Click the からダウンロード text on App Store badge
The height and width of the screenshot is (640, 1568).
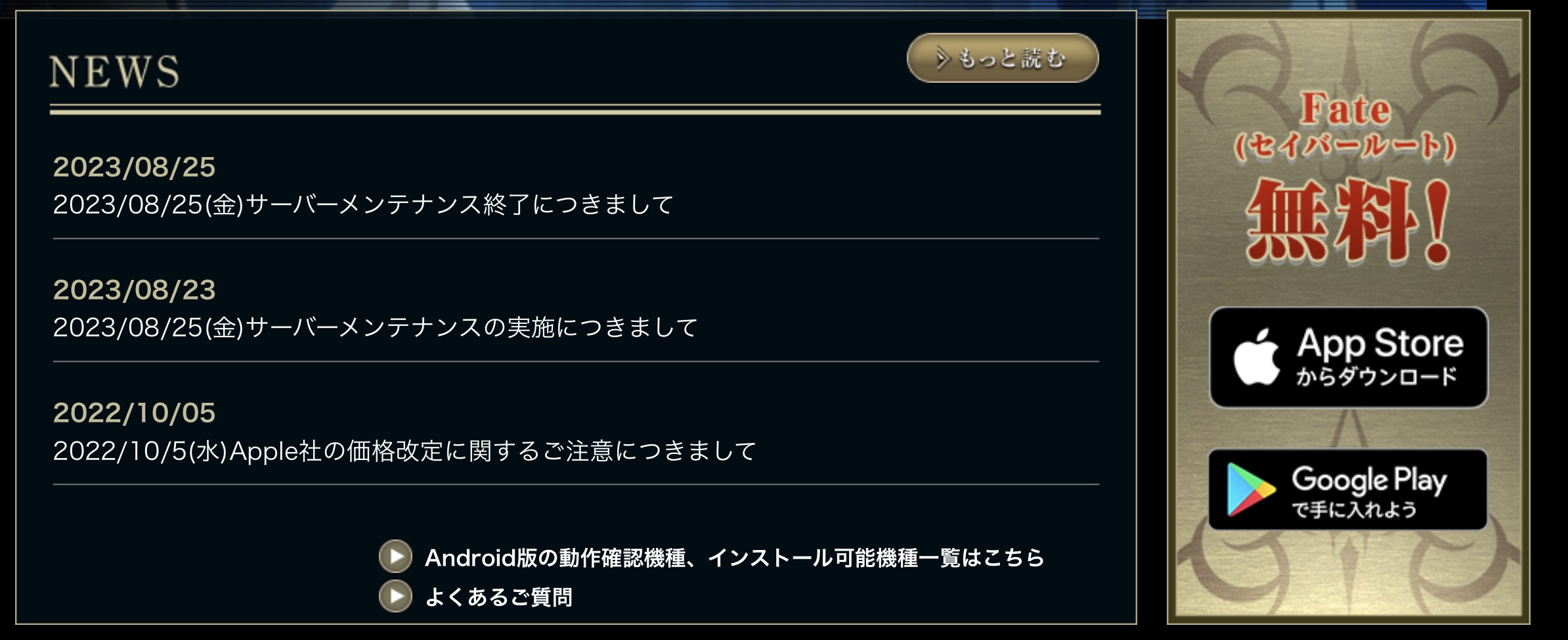(x=1376, y=377)
